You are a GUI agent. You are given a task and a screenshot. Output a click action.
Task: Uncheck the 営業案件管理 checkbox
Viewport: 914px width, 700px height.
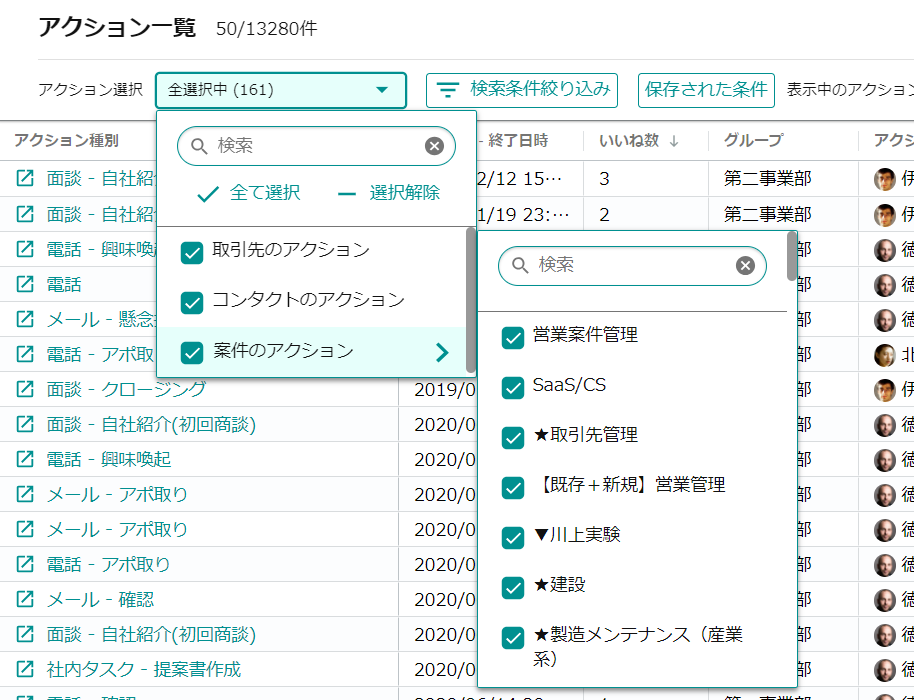(x=513, y=338)
